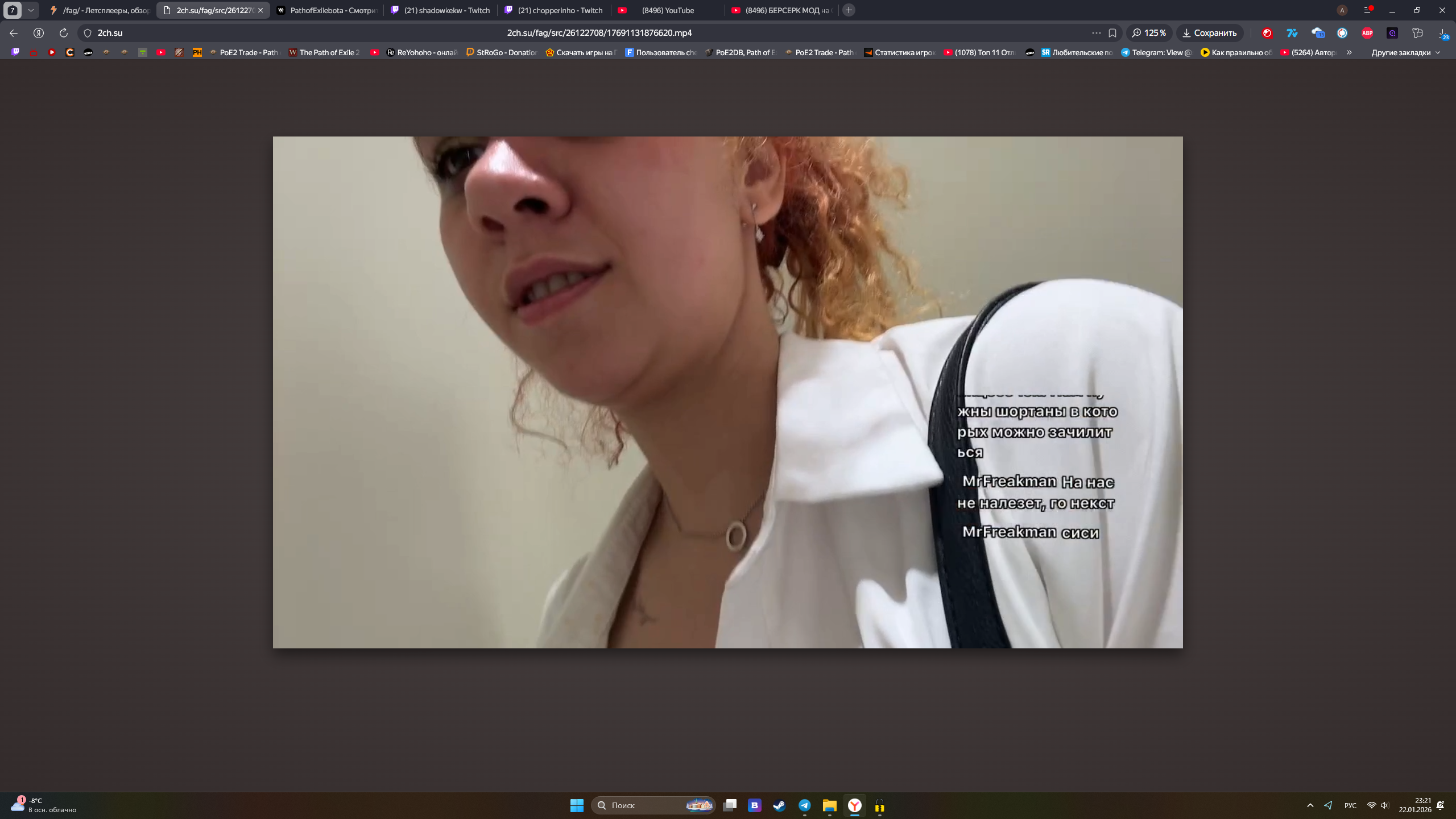Open the tab list dropdown arrow
The height and width of the screenshot is (819, 1456).
(x=31, y=10)
